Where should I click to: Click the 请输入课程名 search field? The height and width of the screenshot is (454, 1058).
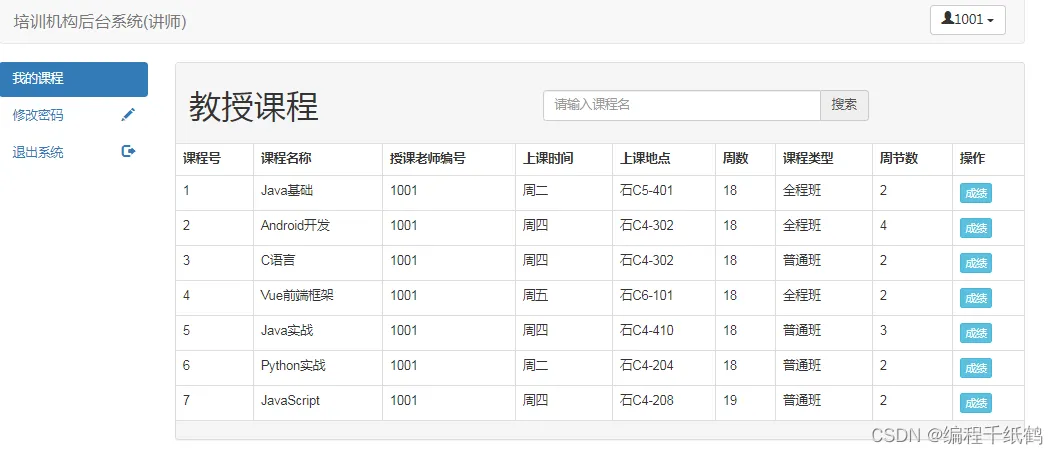(681, 105)
